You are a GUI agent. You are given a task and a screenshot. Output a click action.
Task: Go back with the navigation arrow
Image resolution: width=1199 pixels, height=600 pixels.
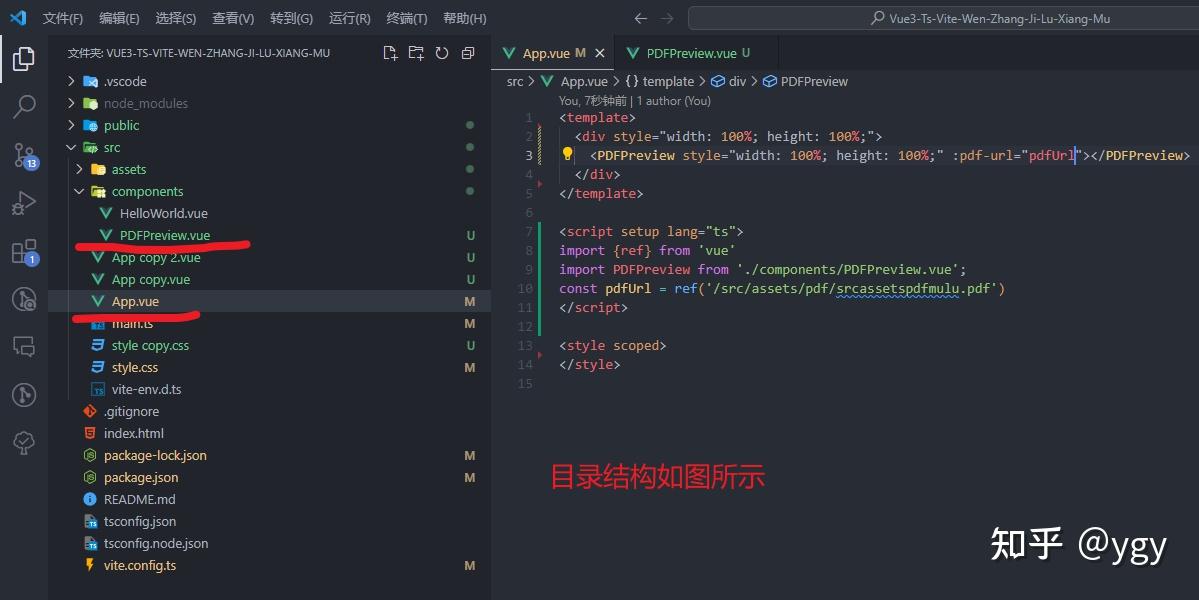(x=641, y=18)
